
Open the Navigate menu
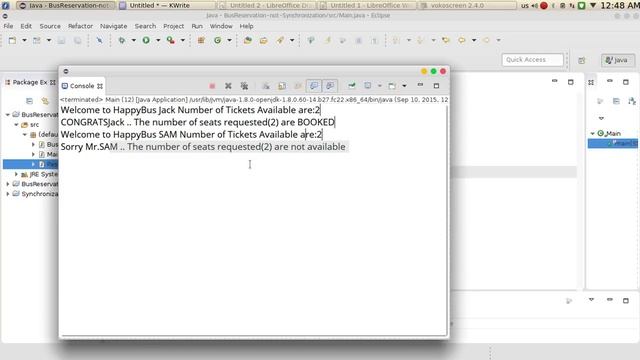[113, 26]
